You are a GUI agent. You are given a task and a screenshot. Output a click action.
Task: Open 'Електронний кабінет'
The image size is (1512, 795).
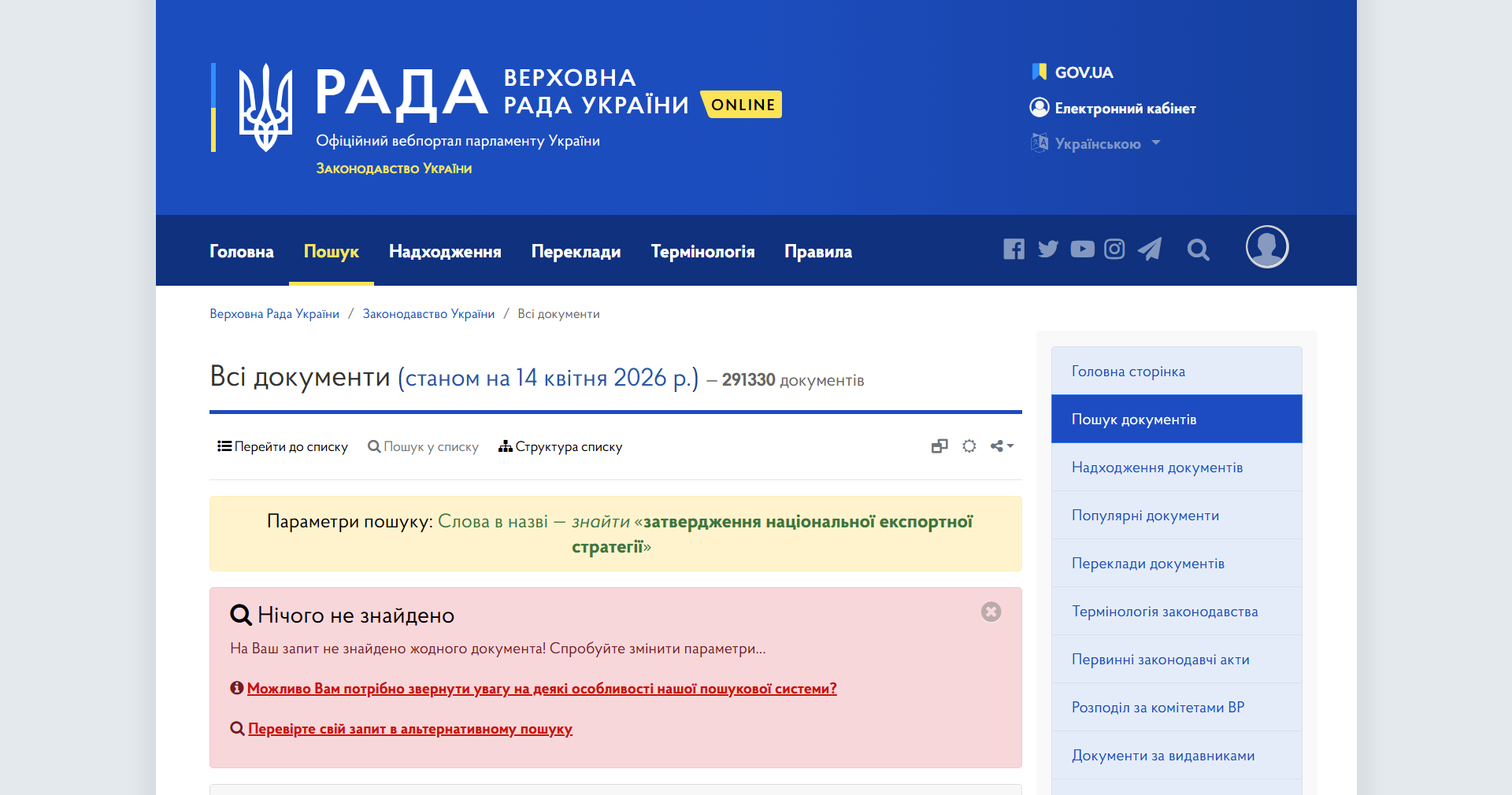coord(1113,108)
